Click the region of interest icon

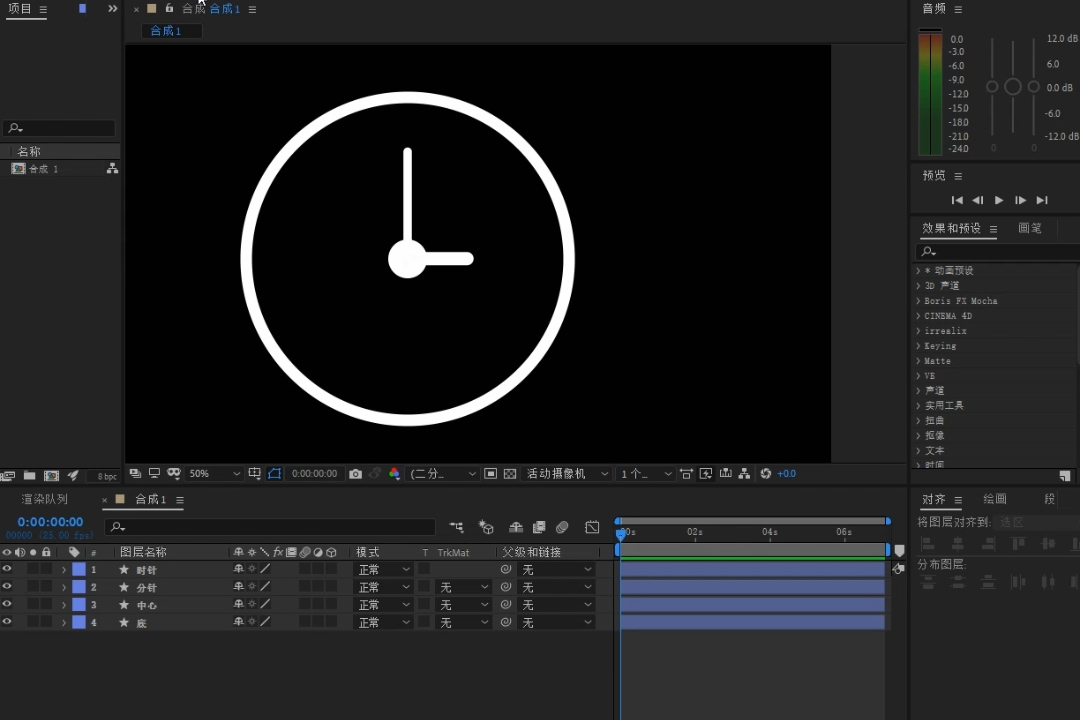coord(490,474)
